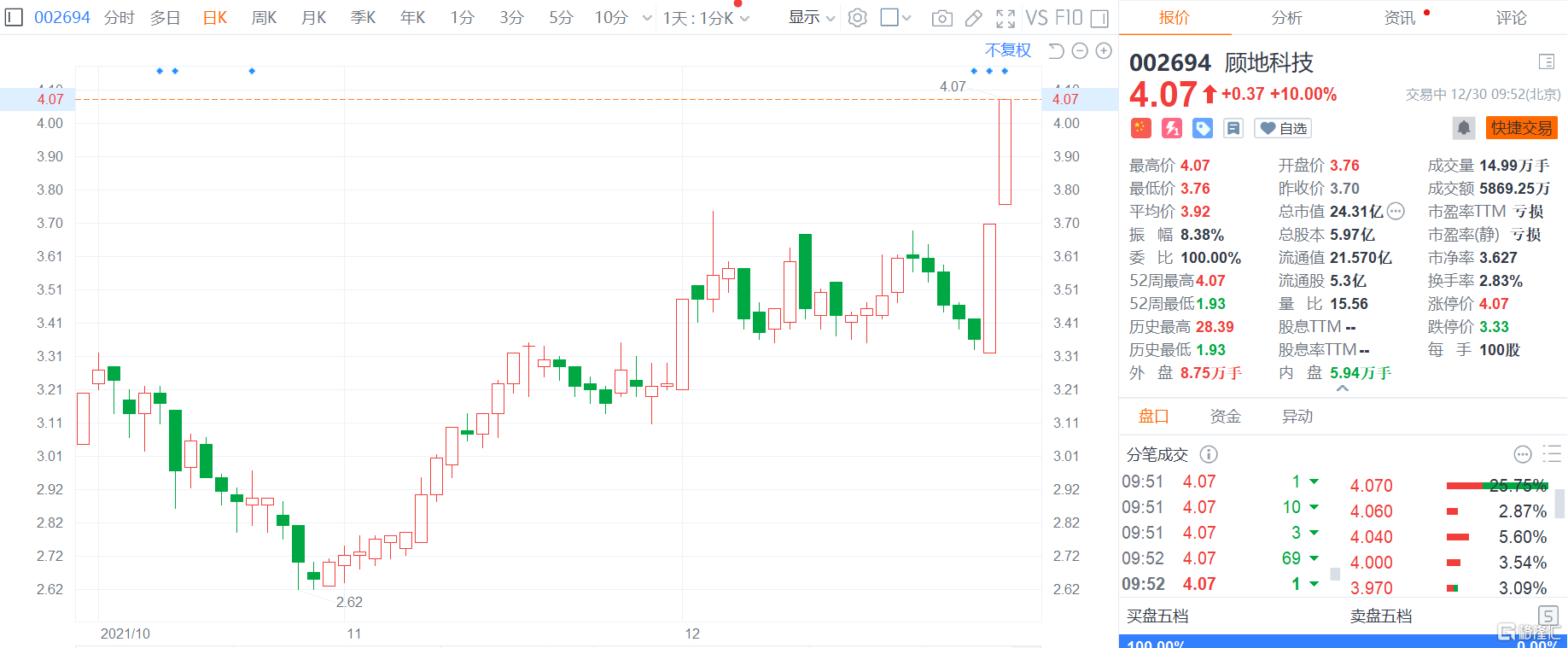Click the 4.07 price label on left axis

pyautogui.click(x=50, y=99)
